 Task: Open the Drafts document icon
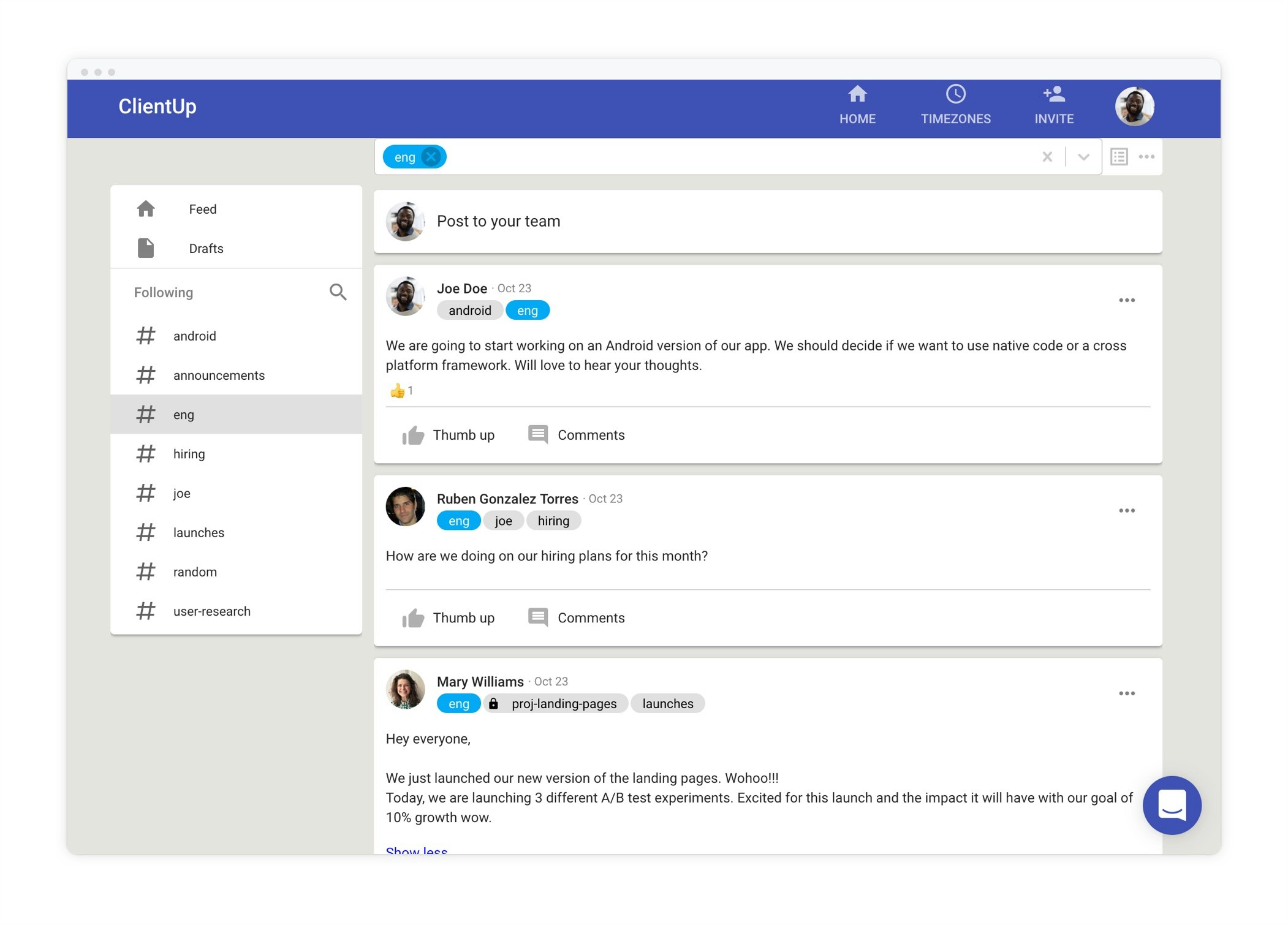tap(146, 247)
